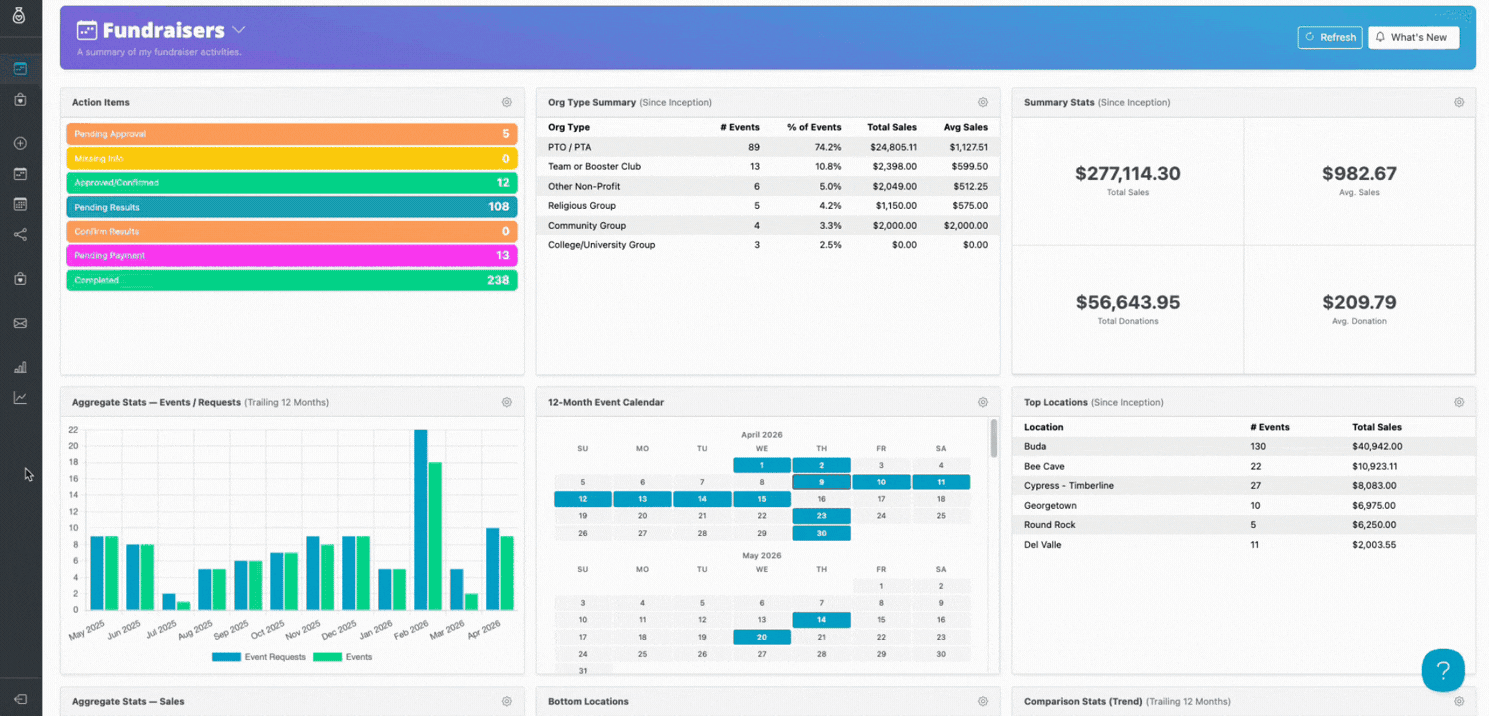Open the Missing Info action item bar
The width and height of the screenshot is (1489, 716).
click(x=292, y=158)
